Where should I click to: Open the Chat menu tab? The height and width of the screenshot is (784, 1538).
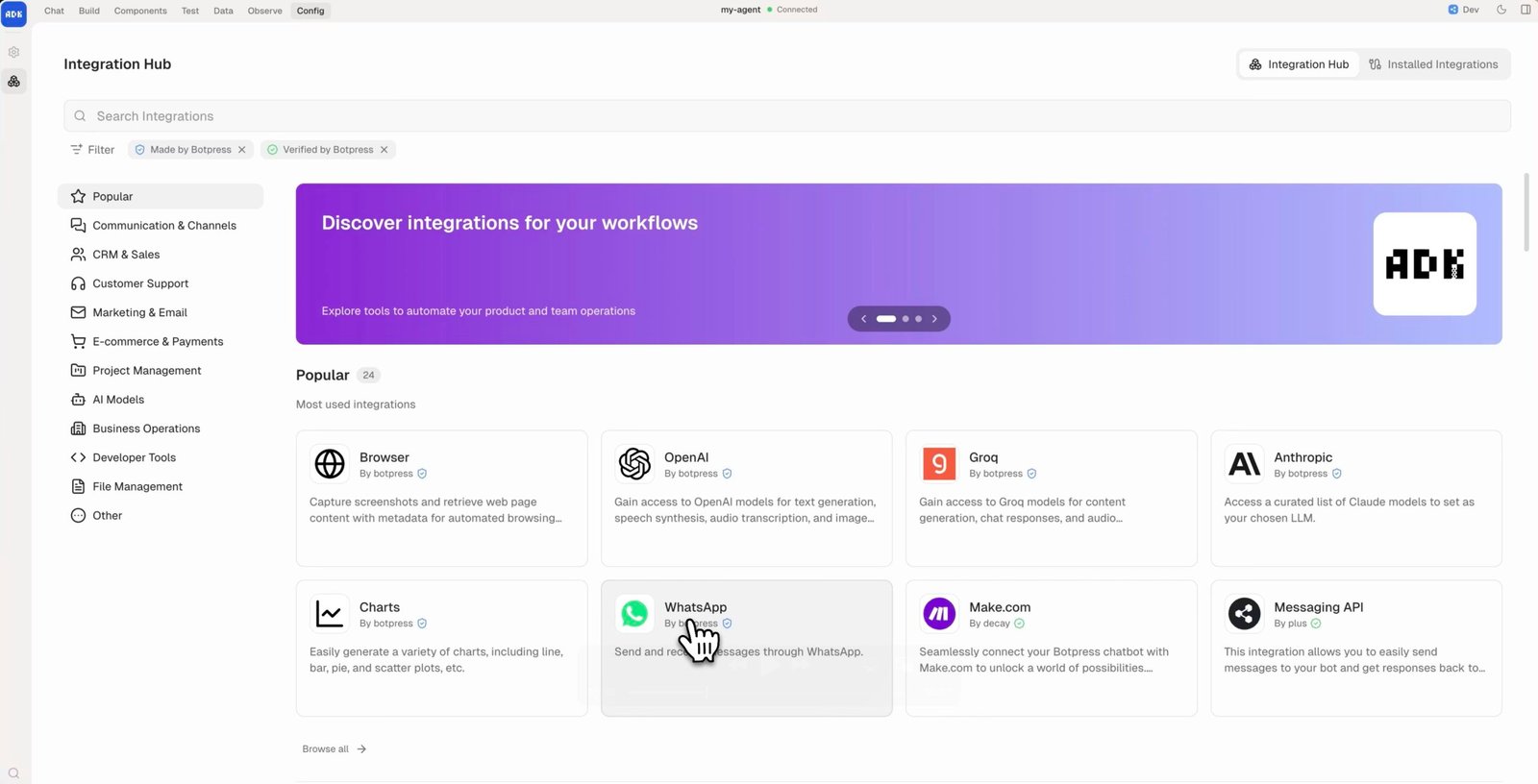[54, 11]
